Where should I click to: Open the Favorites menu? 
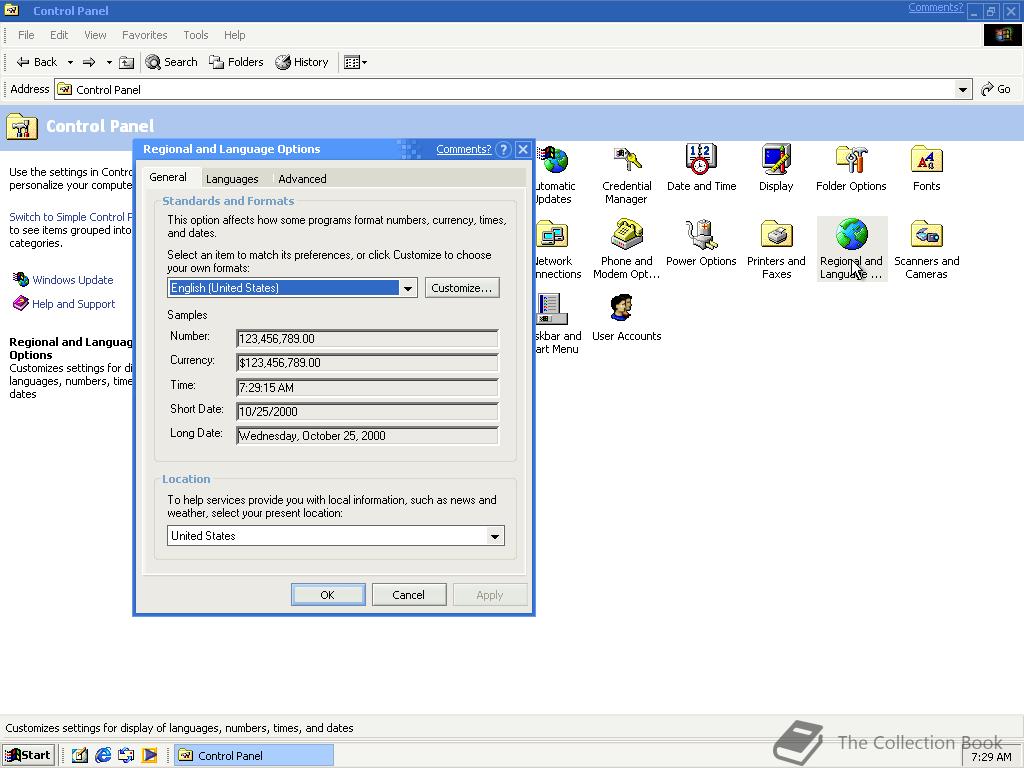coord(144,35)
